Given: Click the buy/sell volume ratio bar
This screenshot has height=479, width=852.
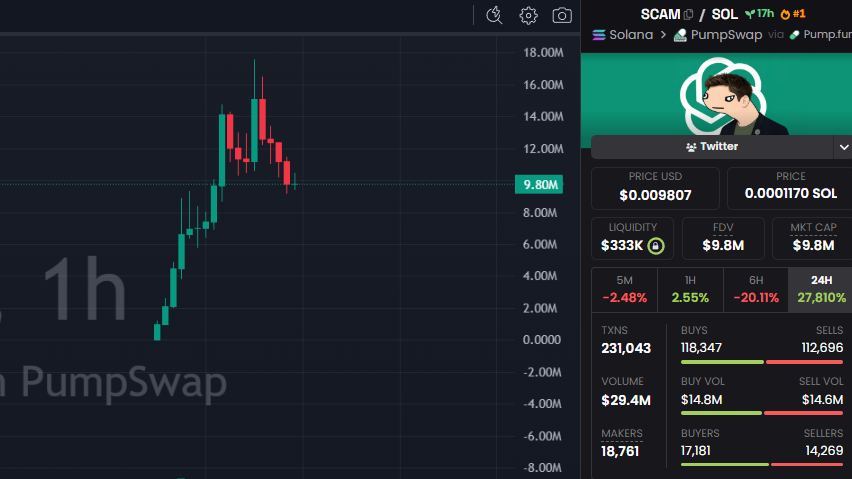Looking at the screenshot, I should (x=762, y=413).
